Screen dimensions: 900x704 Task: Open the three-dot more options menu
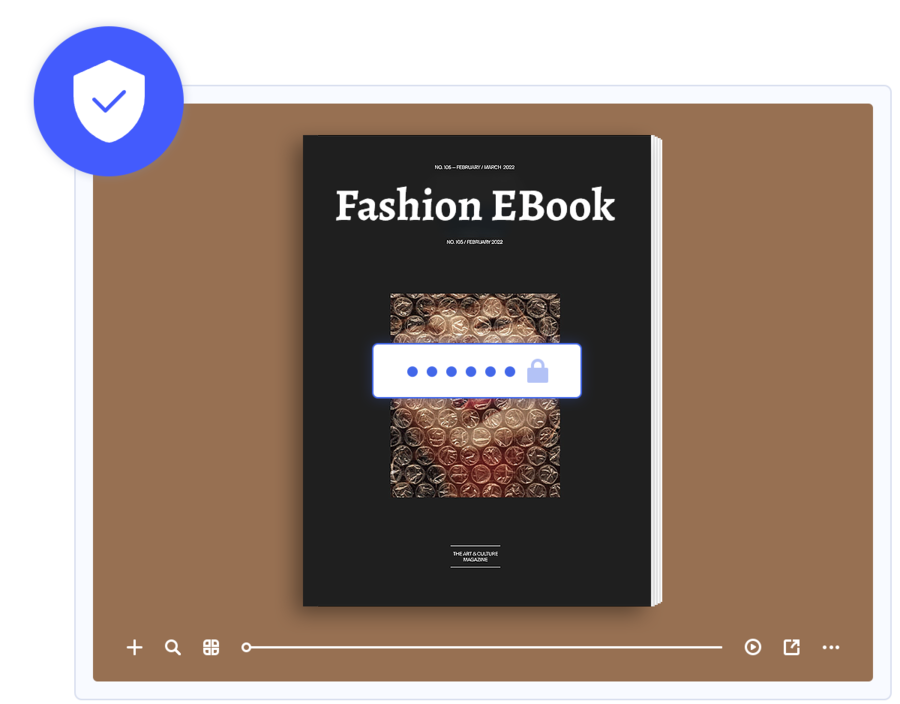pos(831,647)
